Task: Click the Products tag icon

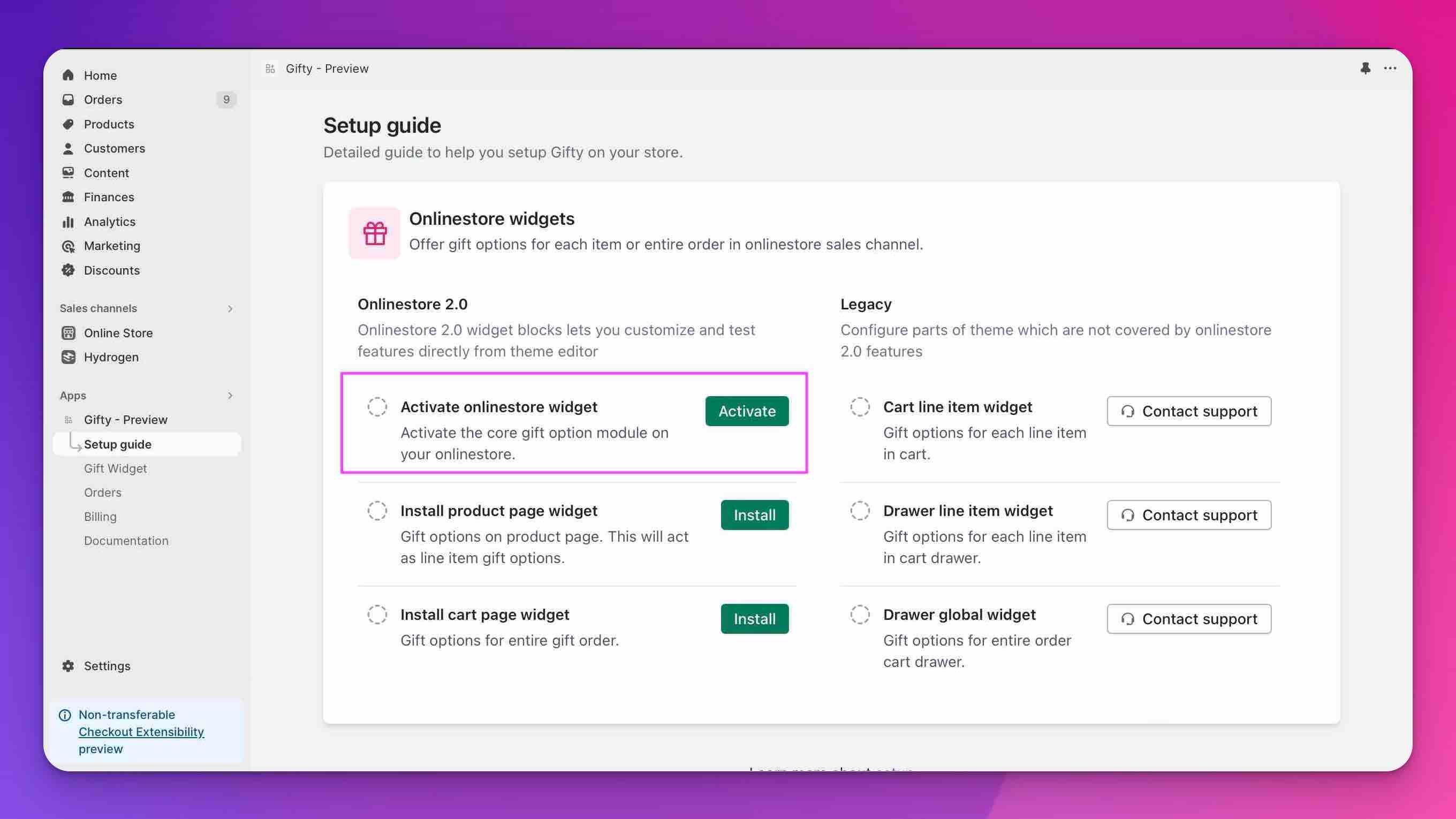Action: [x=69, y=124]
